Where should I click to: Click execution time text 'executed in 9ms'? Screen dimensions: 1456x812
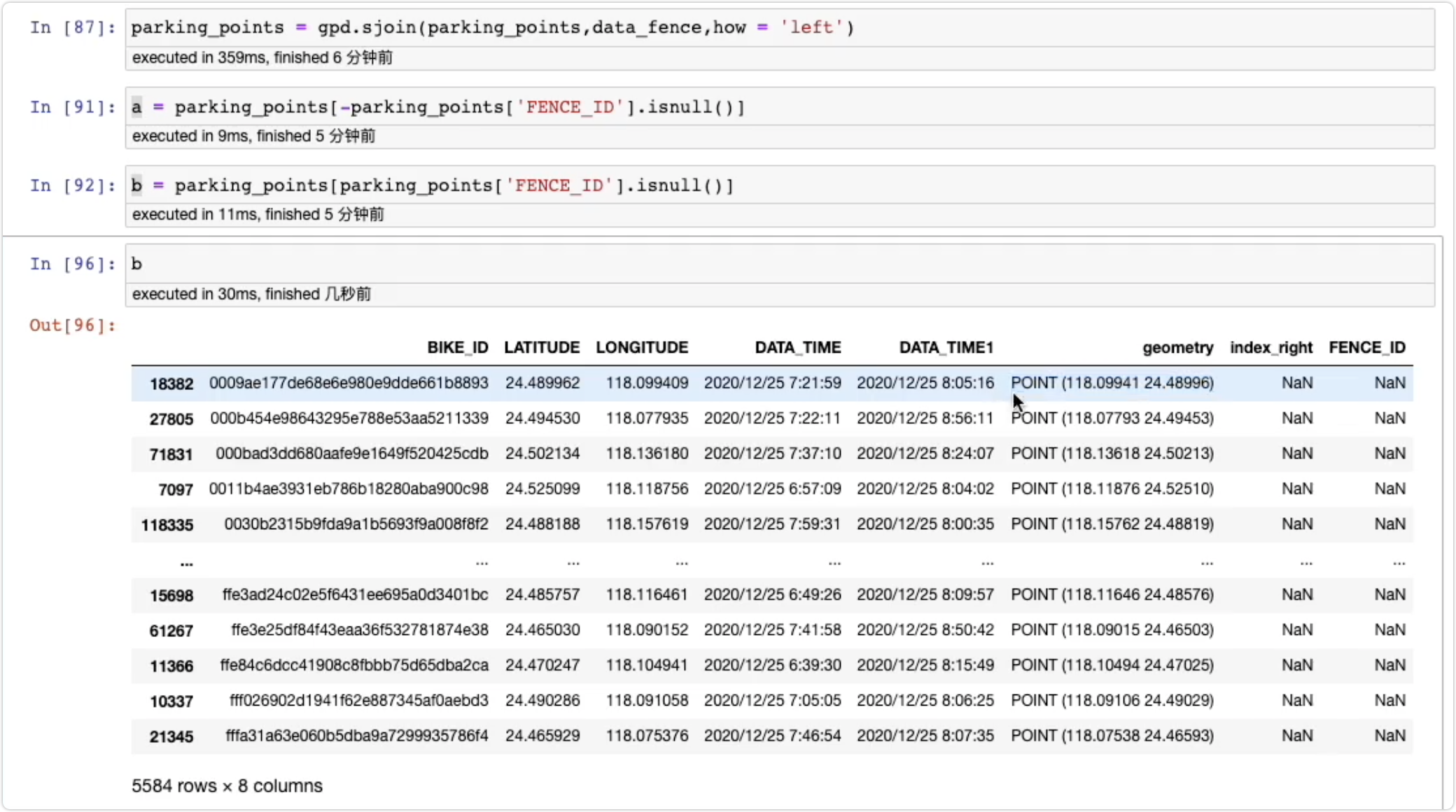coord(190,136)
